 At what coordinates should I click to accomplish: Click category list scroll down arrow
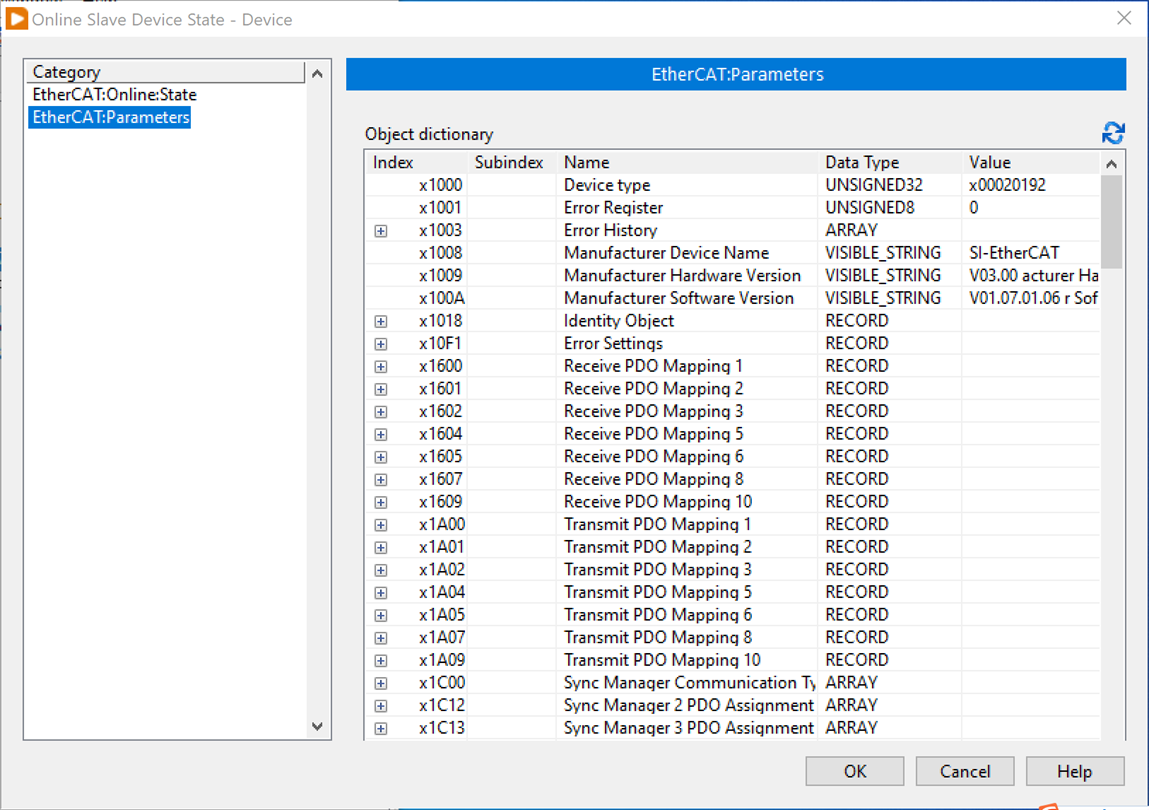click(317, 726)
